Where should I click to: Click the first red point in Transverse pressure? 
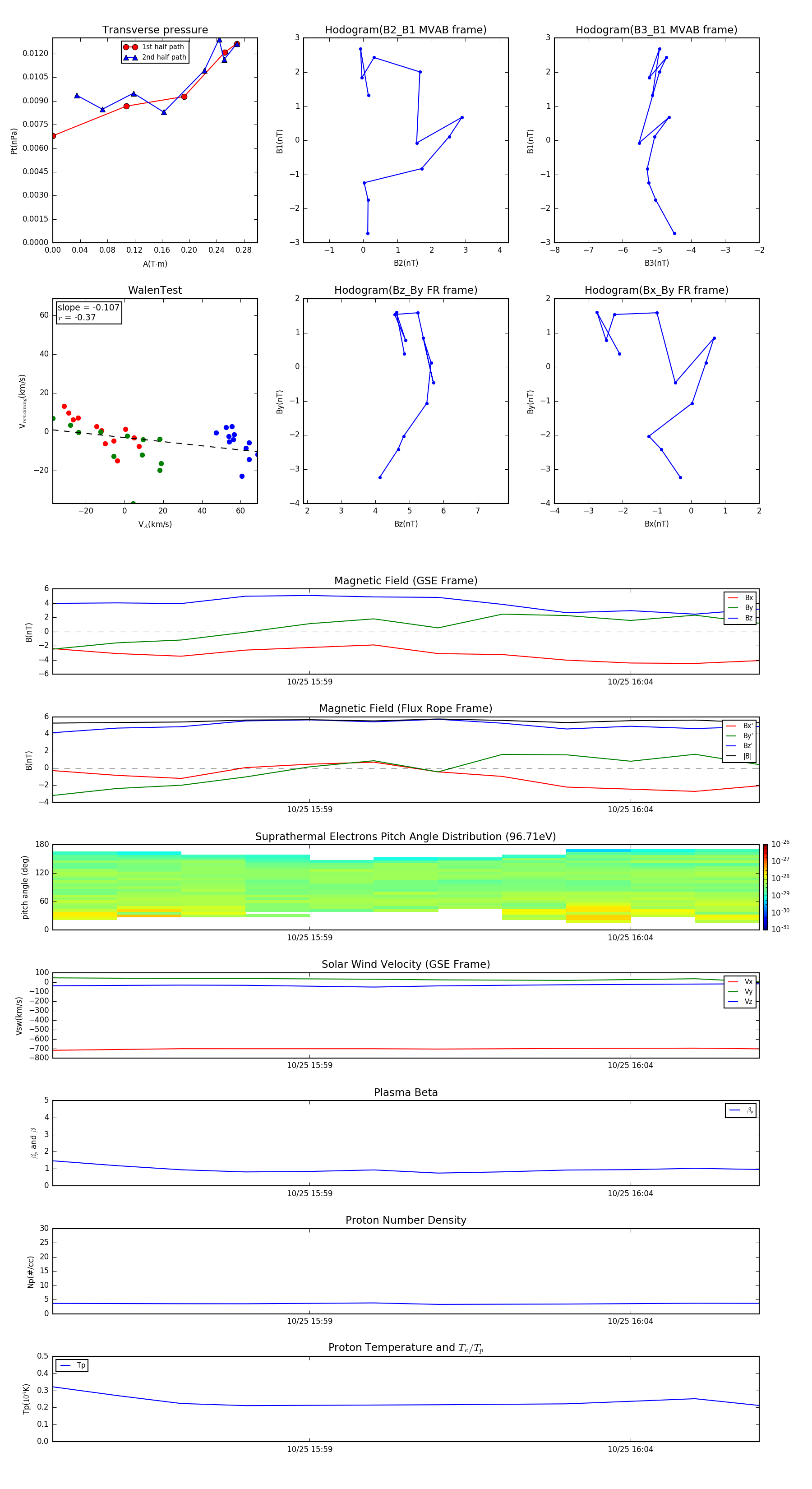point(53,136)
